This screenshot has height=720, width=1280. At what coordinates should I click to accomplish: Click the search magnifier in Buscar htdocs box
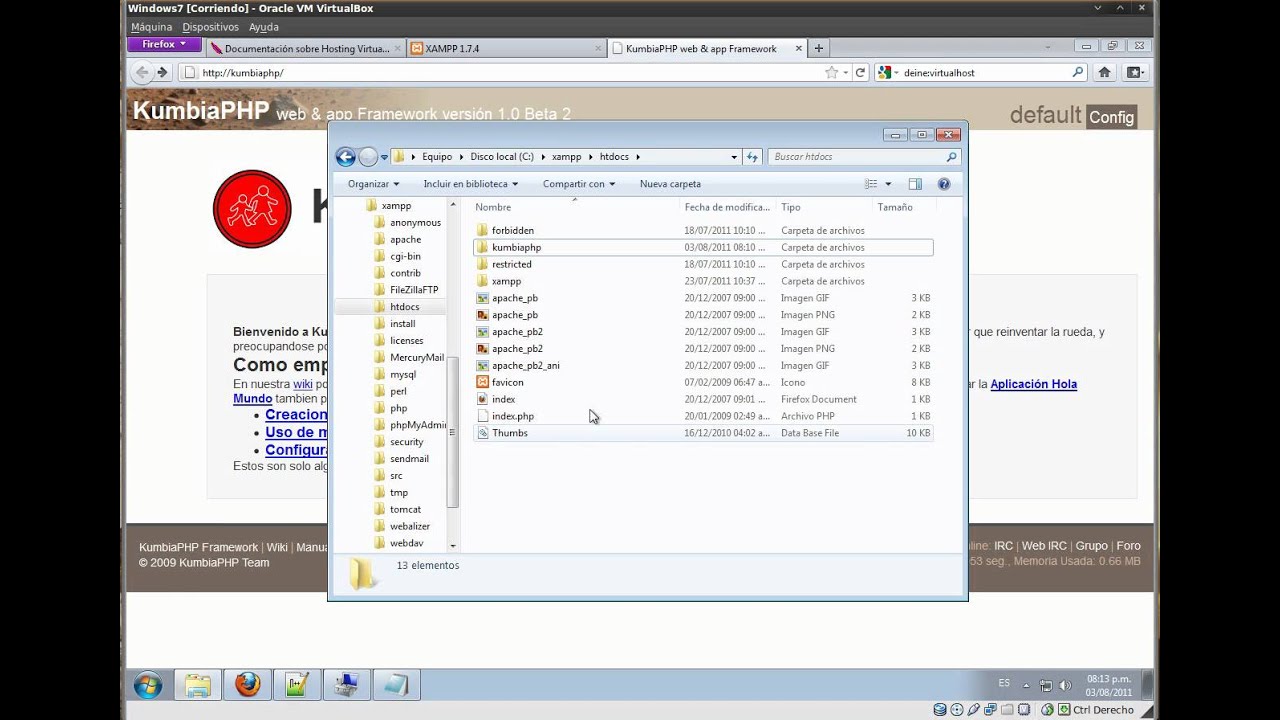tap(951, 157)
